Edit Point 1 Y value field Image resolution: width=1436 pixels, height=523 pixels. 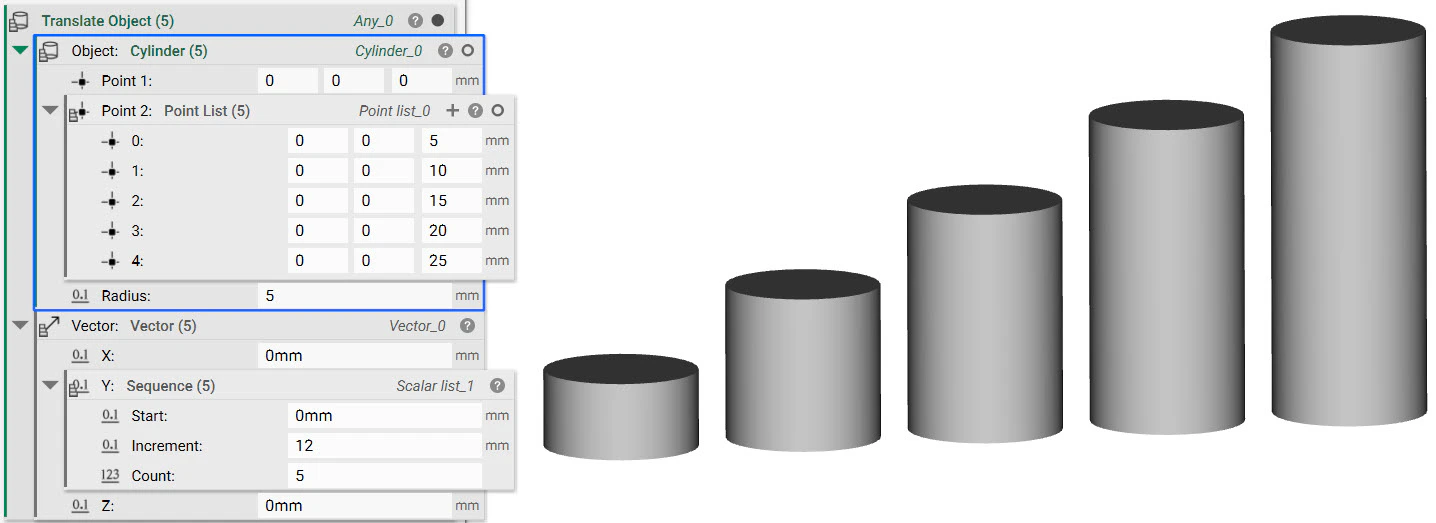pyautogui.click(x=354, y=81)
